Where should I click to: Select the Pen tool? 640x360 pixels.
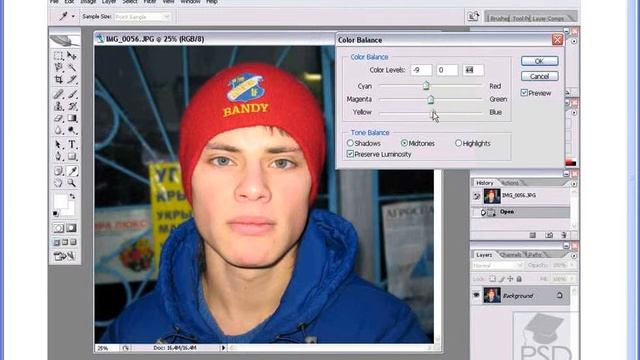[58, 157]
